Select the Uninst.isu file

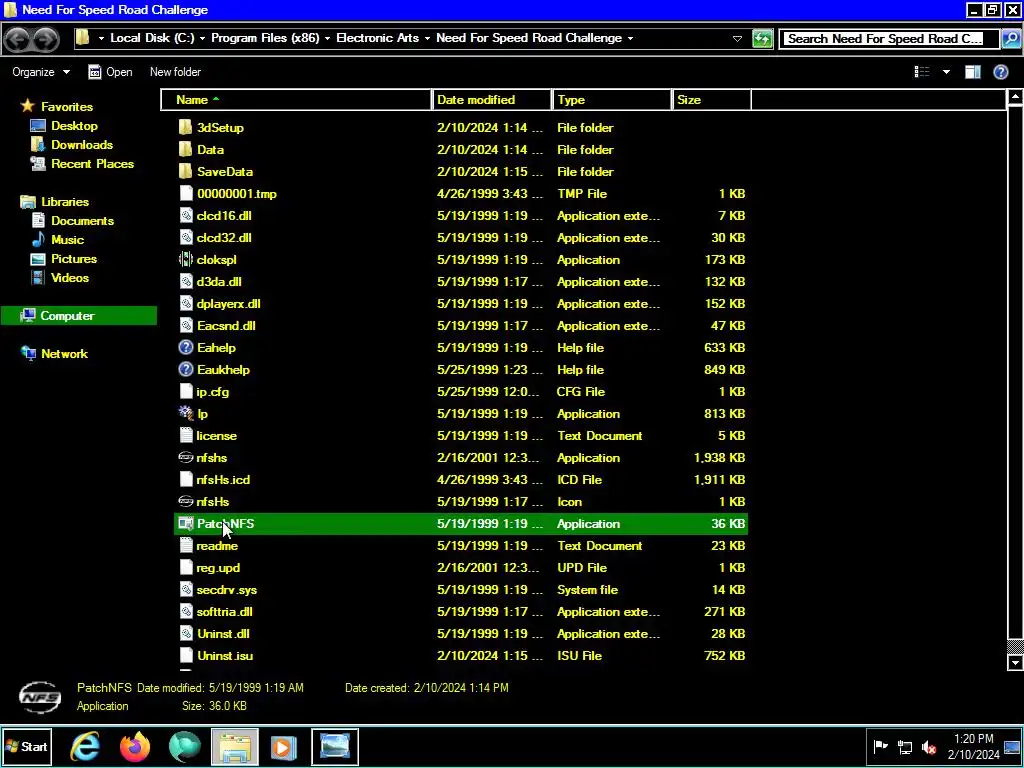pos(225,656)
